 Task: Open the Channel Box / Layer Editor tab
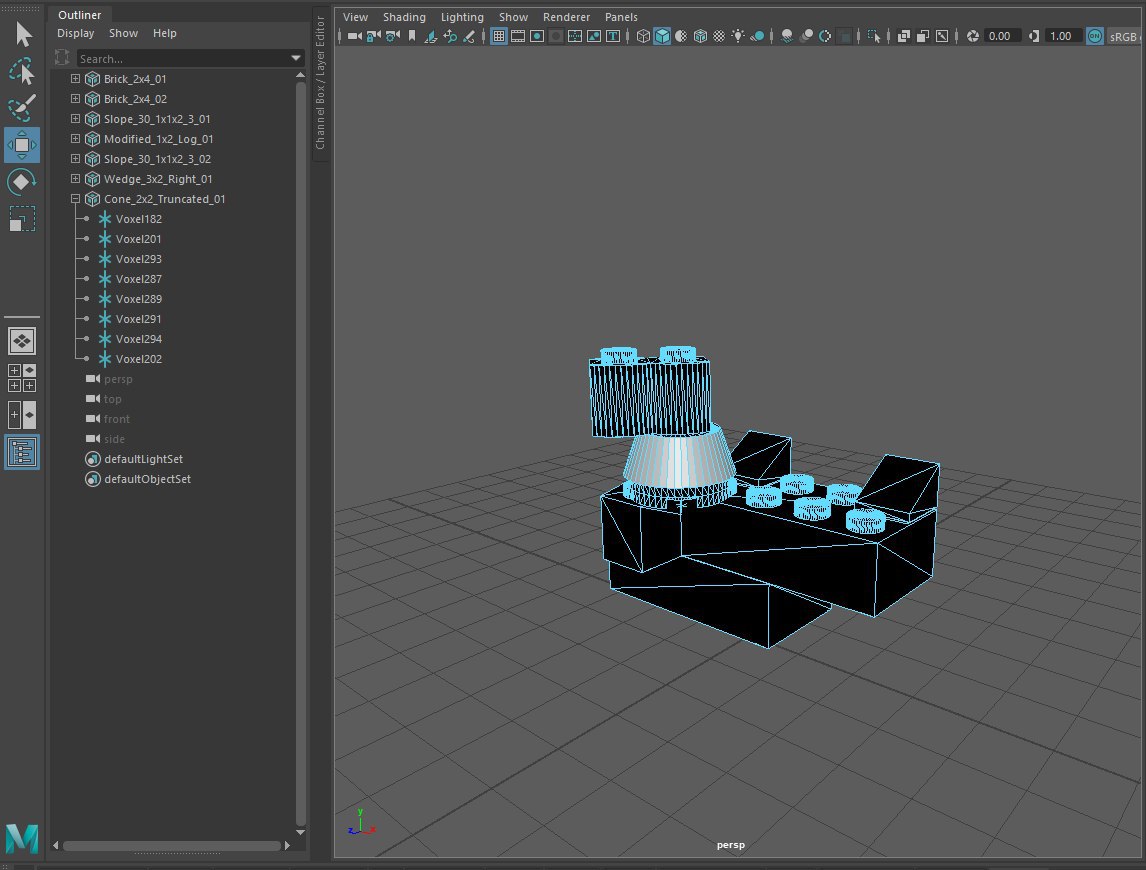(320, 82)
